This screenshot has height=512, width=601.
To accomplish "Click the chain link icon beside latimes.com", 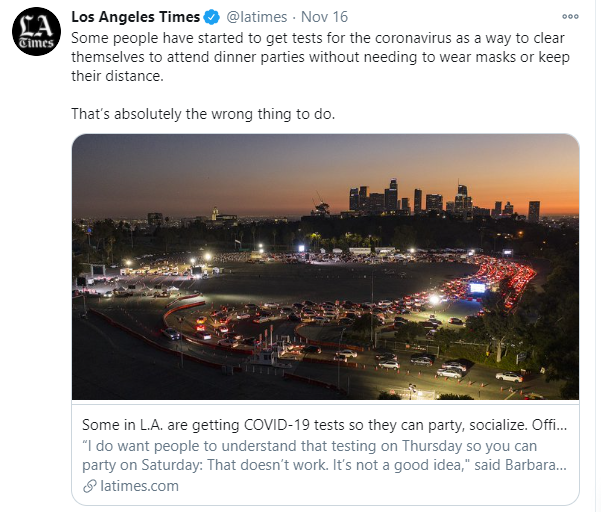I will pyautogui.click(x=91, y=486).
